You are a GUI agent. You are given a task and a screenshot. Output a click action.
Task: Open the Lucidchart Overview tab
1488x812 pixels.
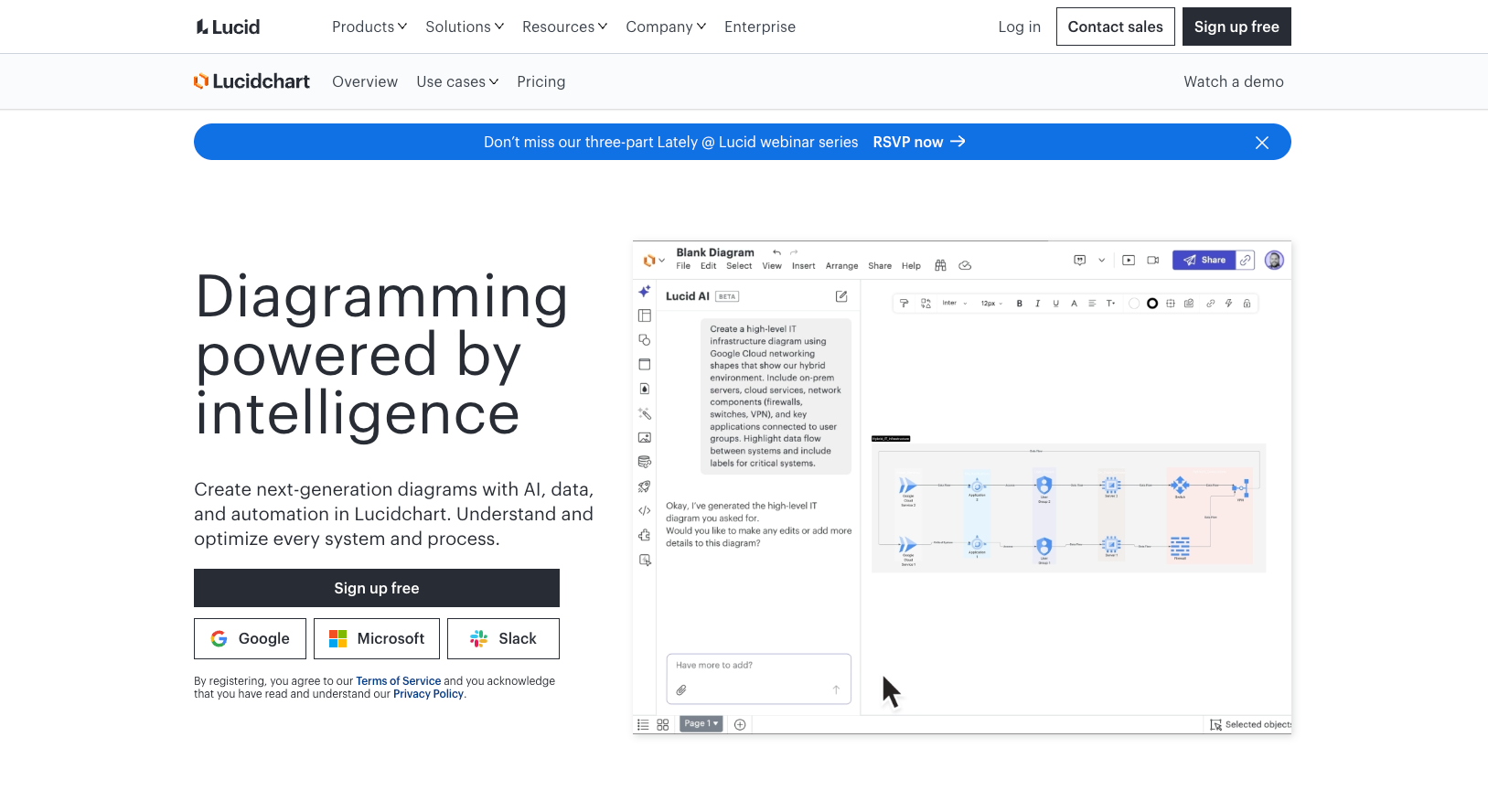(365, 81)
